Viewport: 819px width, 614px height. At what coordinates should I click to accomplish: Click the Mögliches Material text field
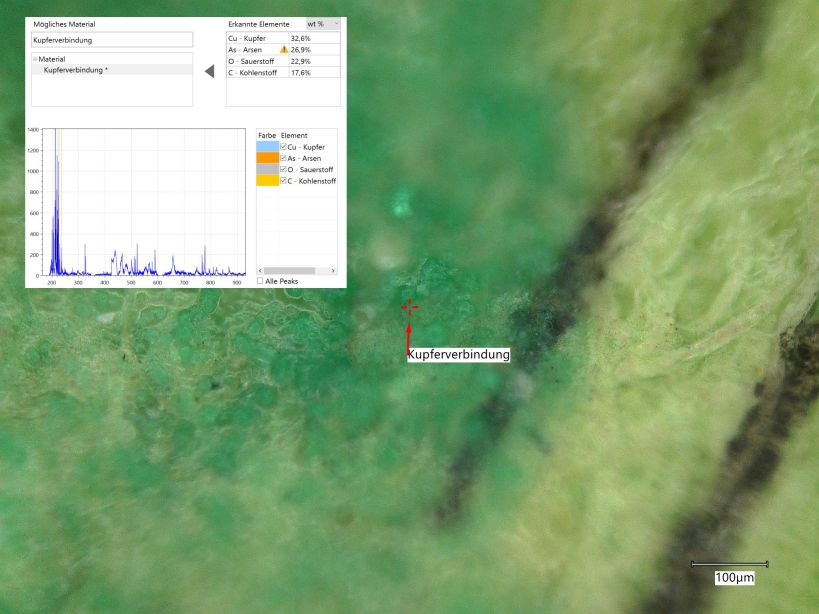[x=111, y=40]
